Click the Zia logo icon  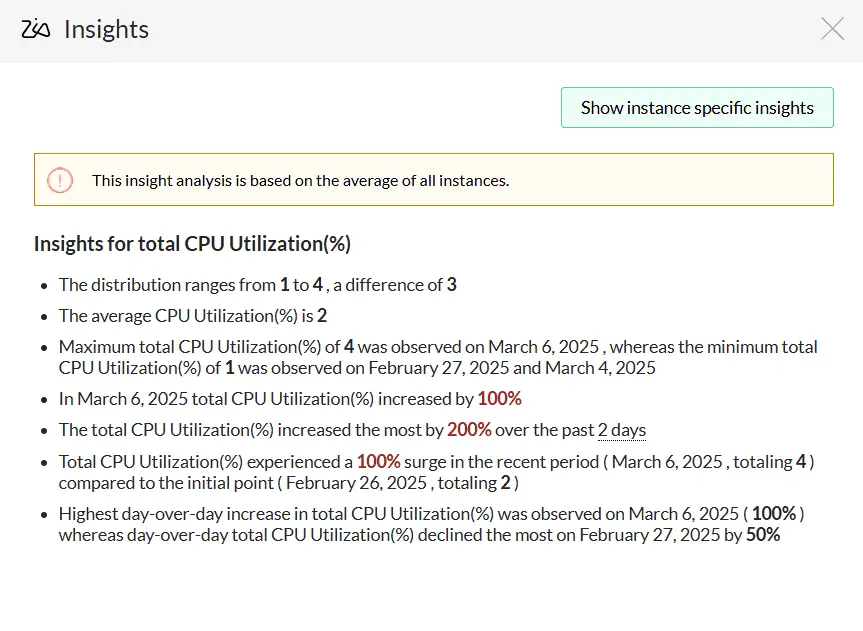(x=36, y=29)
